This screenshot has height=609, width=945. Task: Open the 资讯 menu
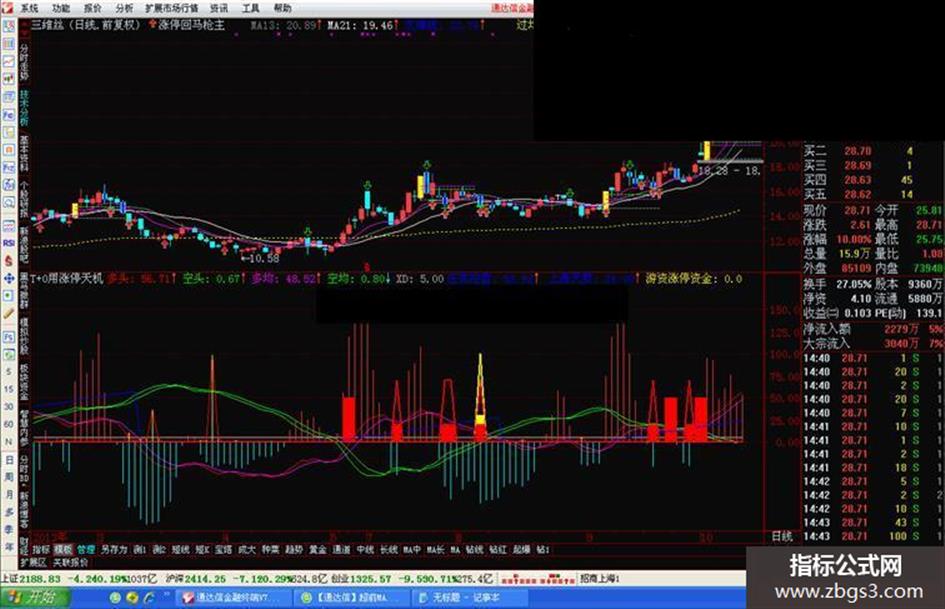coord(219,8)
